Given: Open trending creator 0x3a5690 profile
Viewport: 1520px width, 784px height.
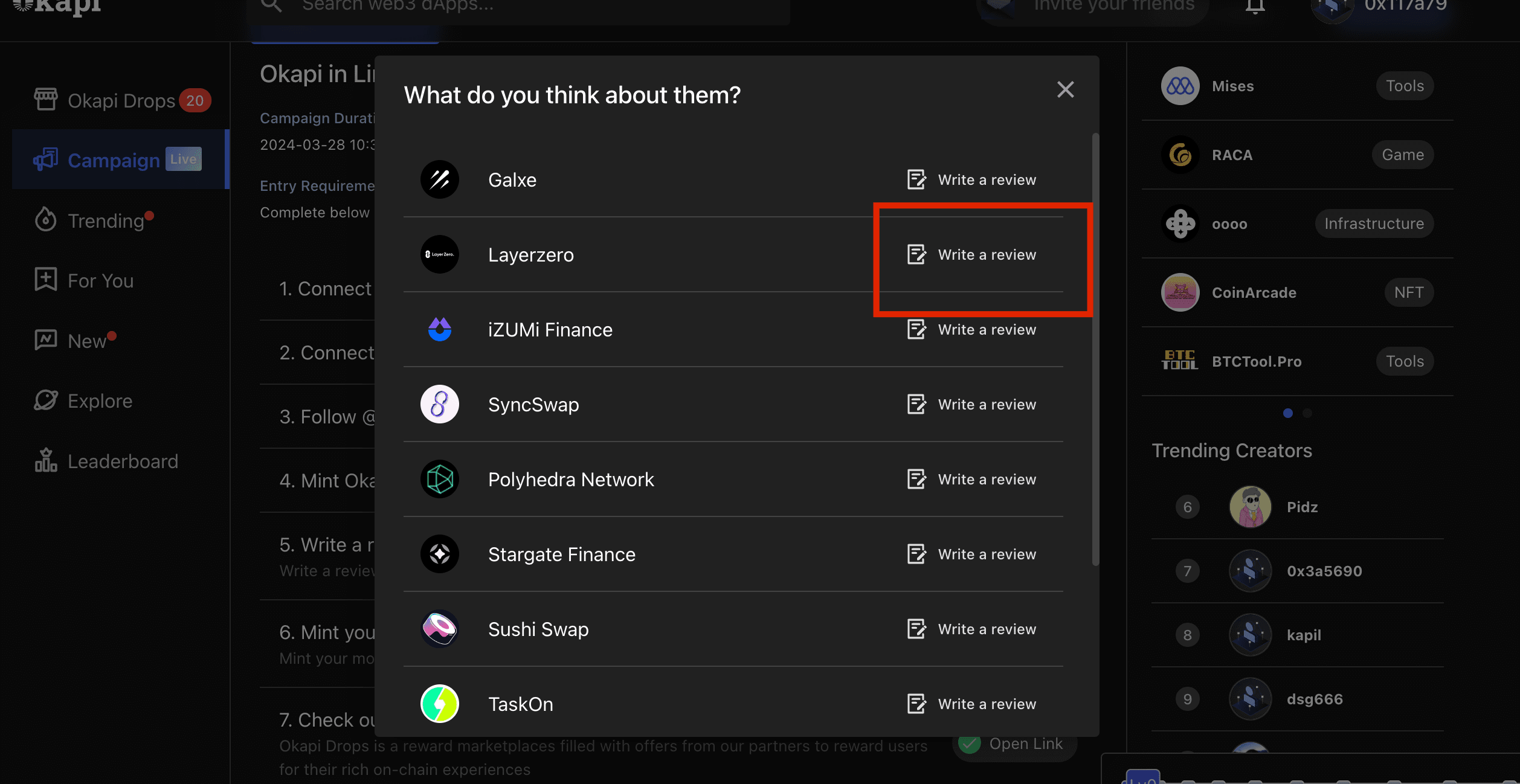Looking at the screenshot, I should coord(1298,571).
